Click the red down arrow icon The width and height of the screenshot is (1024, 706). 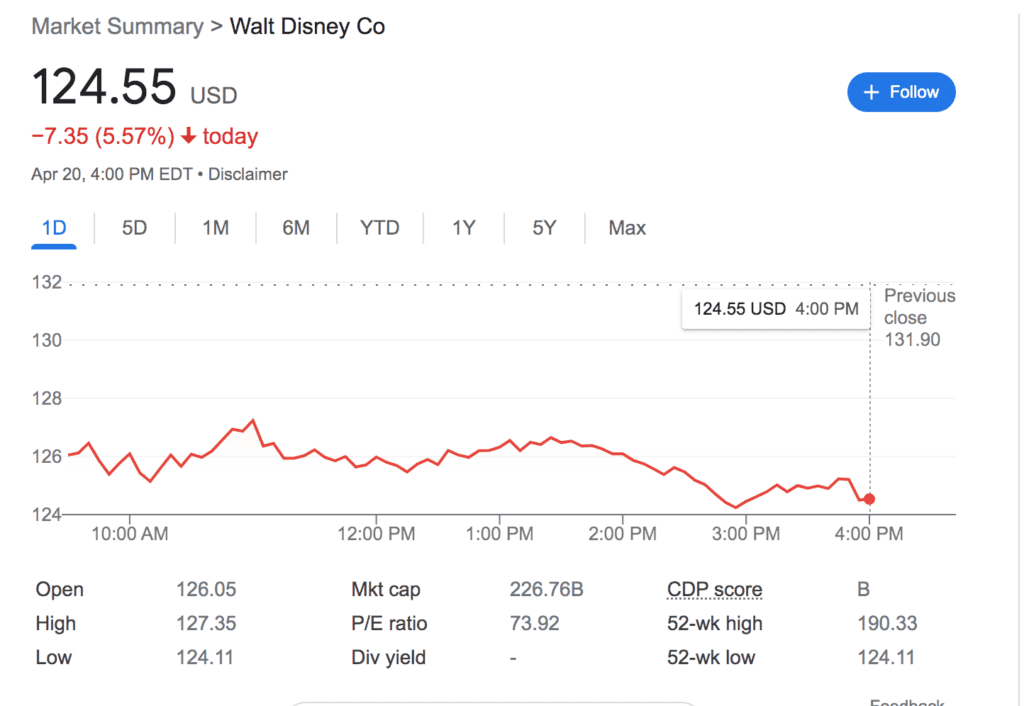click(x=189, y=136)
